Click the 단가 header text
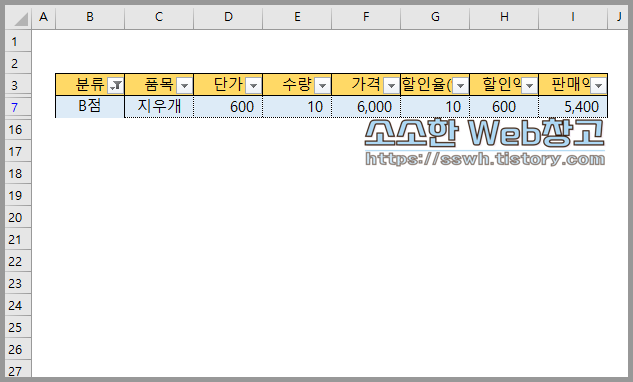 (228, 85)
